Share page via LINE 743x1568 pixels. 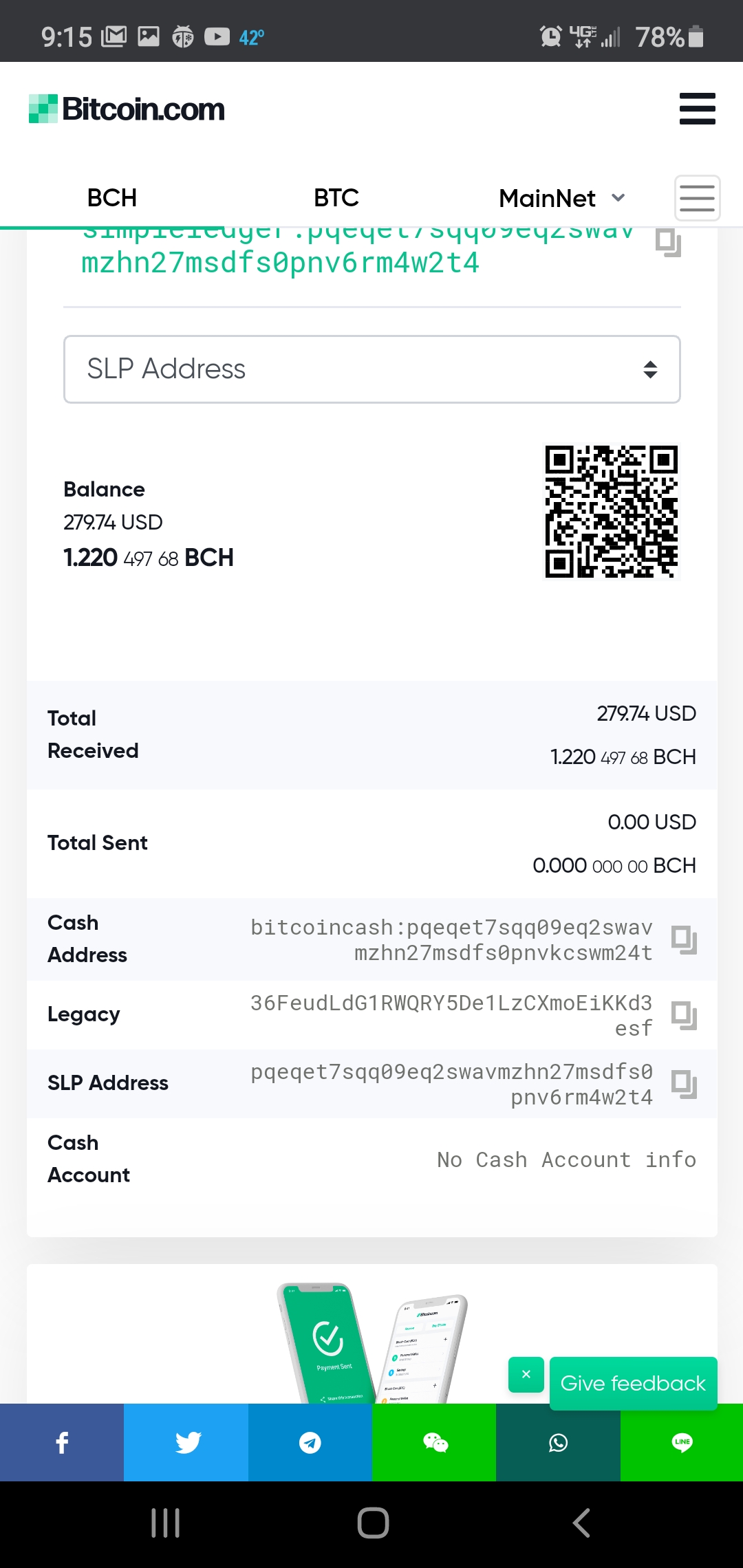[682, 1442]
